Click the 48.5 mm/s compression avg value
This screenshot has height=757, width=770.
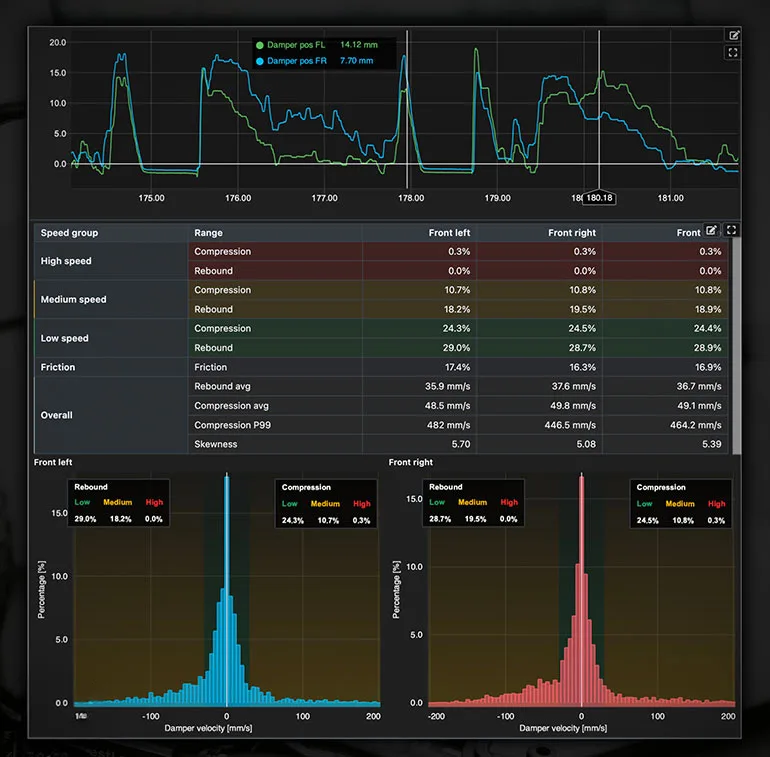[447, 406]
